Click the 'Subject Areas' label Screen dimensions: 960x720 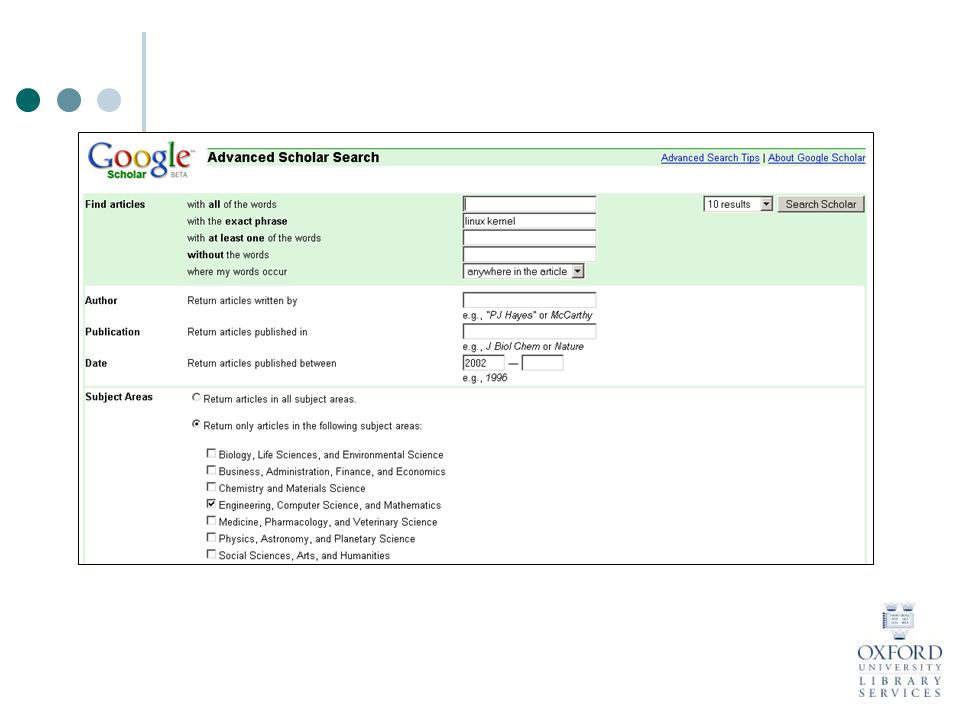click(119, 397)
